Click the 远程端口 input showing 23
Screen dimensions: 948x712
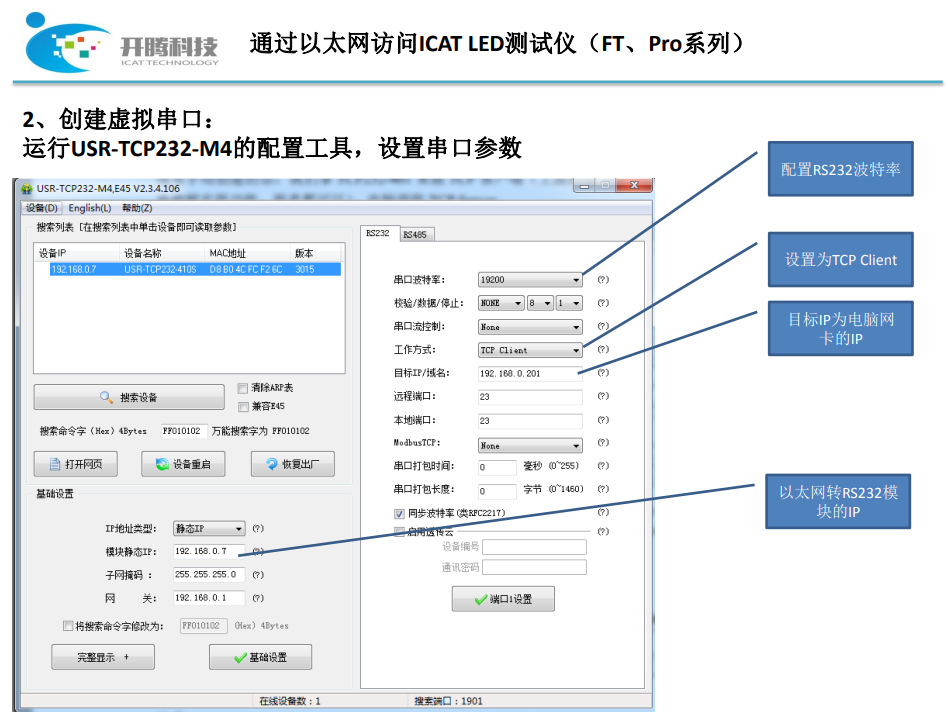[x=529, y=398]
